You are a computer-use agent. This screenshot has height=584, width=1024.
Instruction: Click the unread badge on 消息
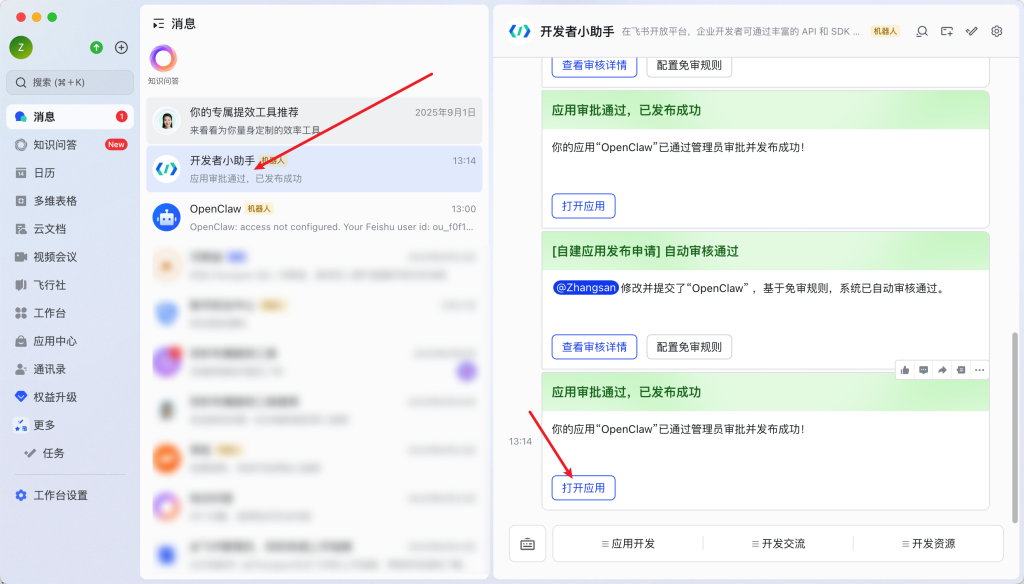(x=121, y=116)
